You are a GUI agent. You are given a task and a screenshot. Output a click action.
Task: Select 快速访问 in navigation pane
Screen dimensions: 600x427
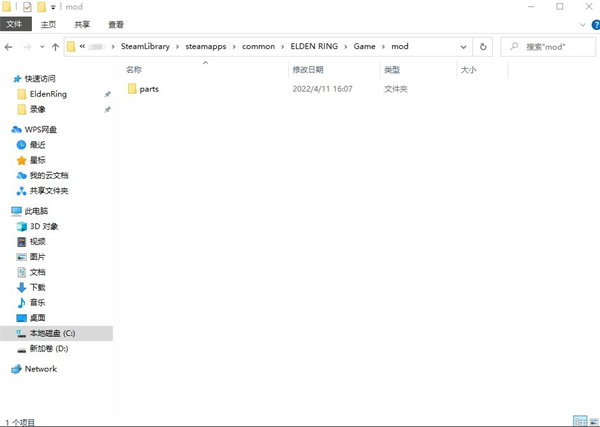point(40,79)
